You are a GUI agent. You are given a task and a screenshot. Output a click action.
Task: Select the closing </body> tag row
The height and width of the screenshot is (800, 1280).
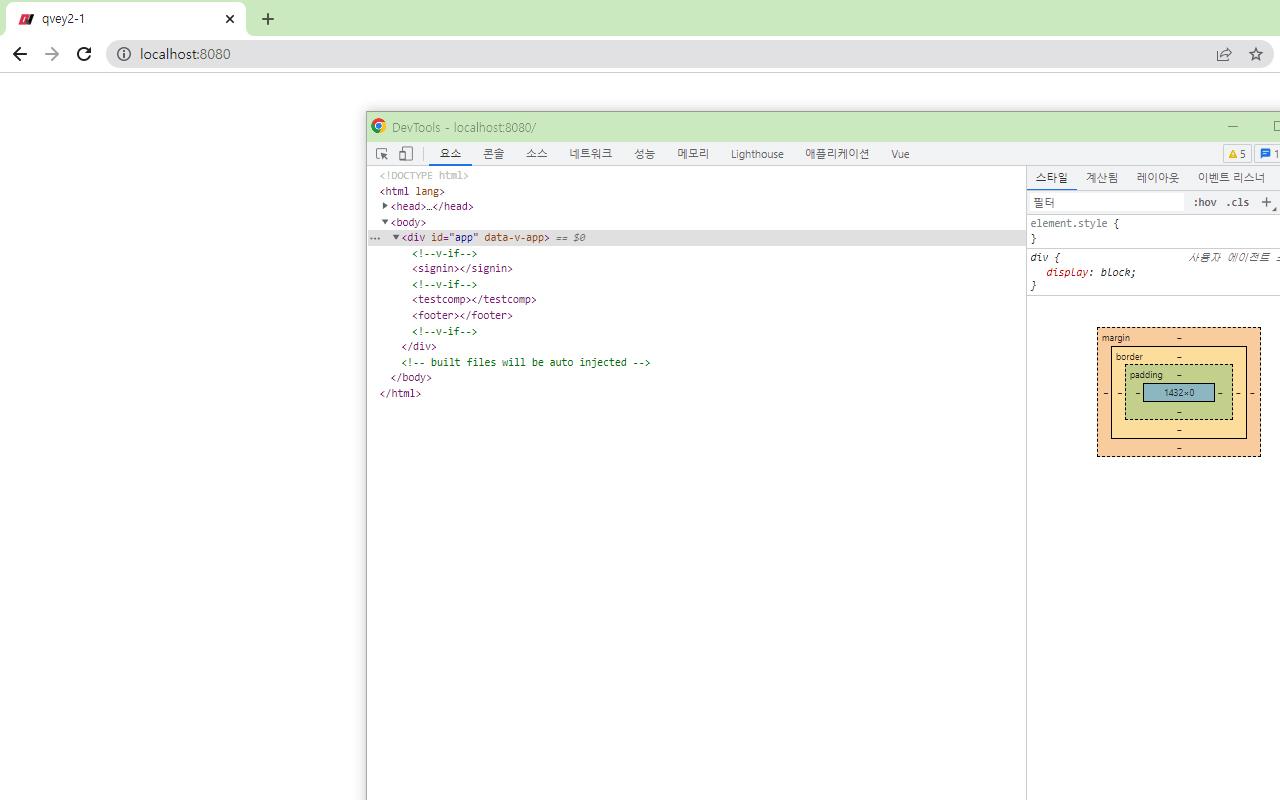(x=697, y=378)
